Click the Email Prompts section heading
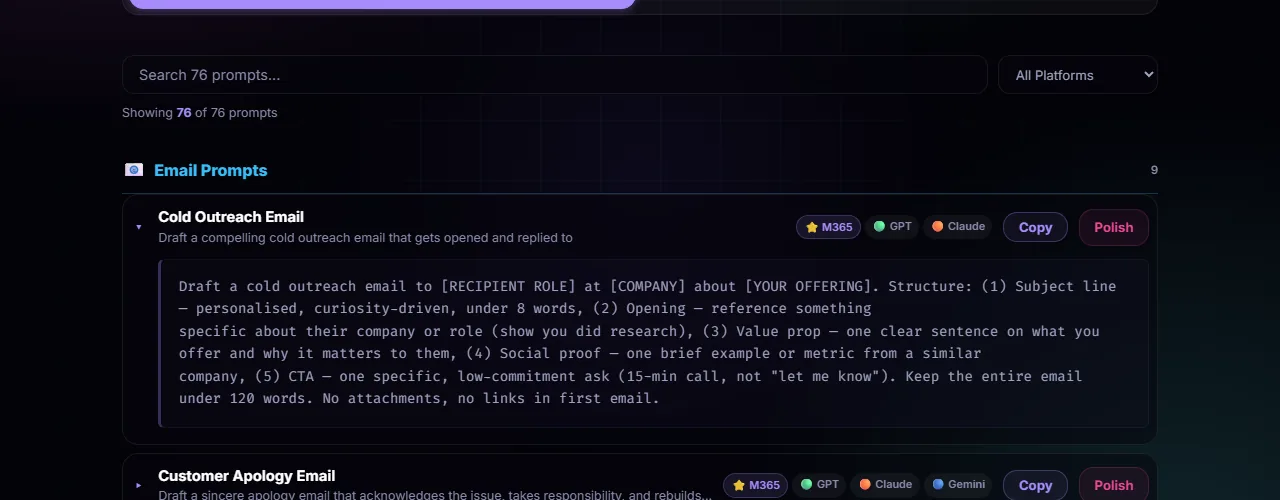 coord(210,170)
